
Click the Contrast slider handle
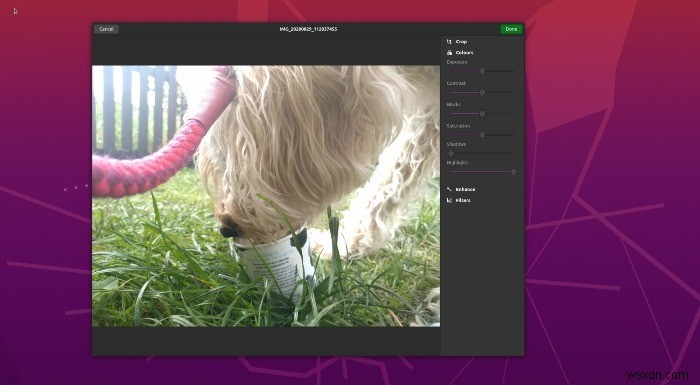[x=482, y=92]
